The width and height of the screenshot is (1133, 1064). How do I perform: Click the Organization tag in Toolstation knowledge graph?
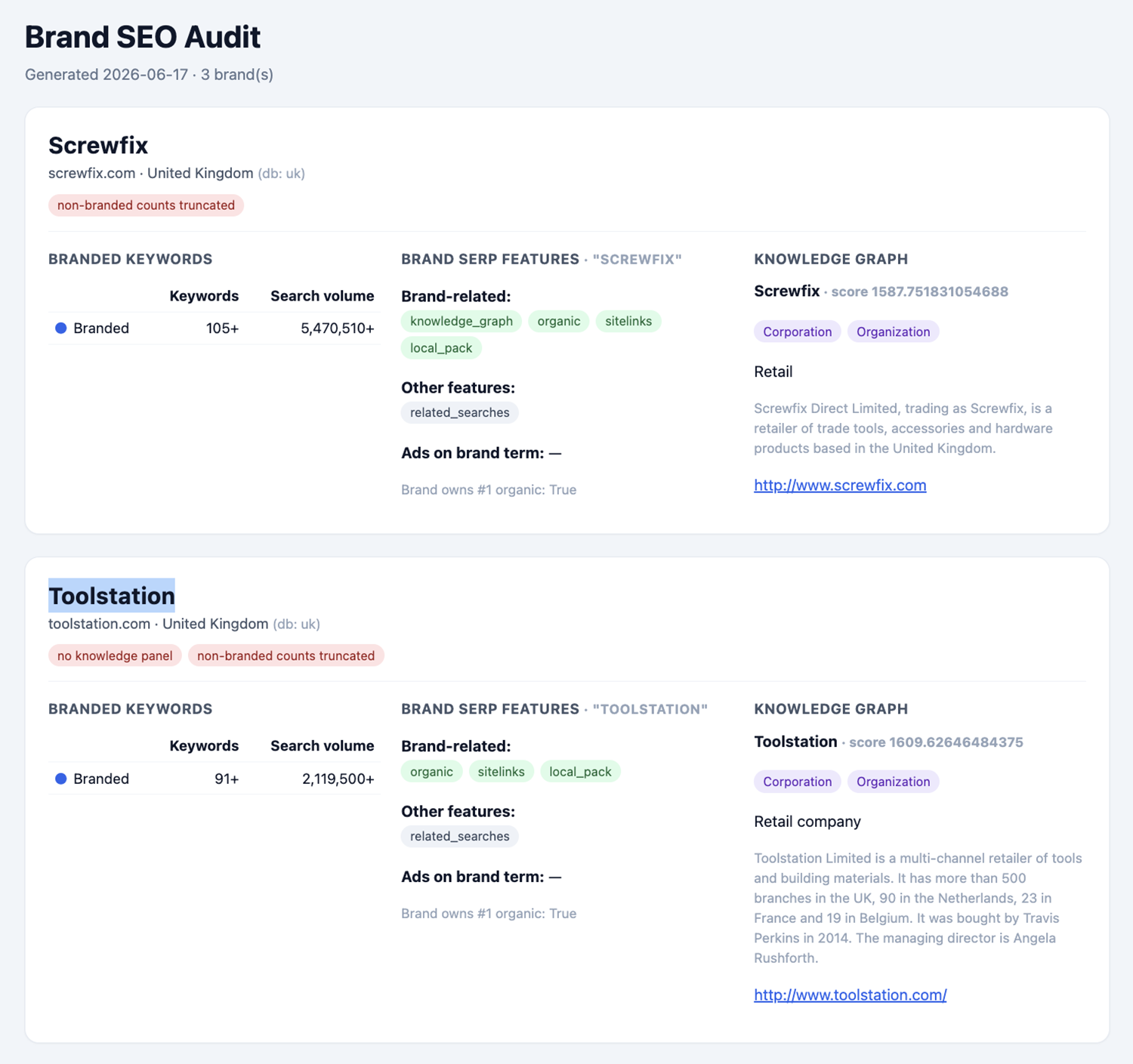[894, 782]
